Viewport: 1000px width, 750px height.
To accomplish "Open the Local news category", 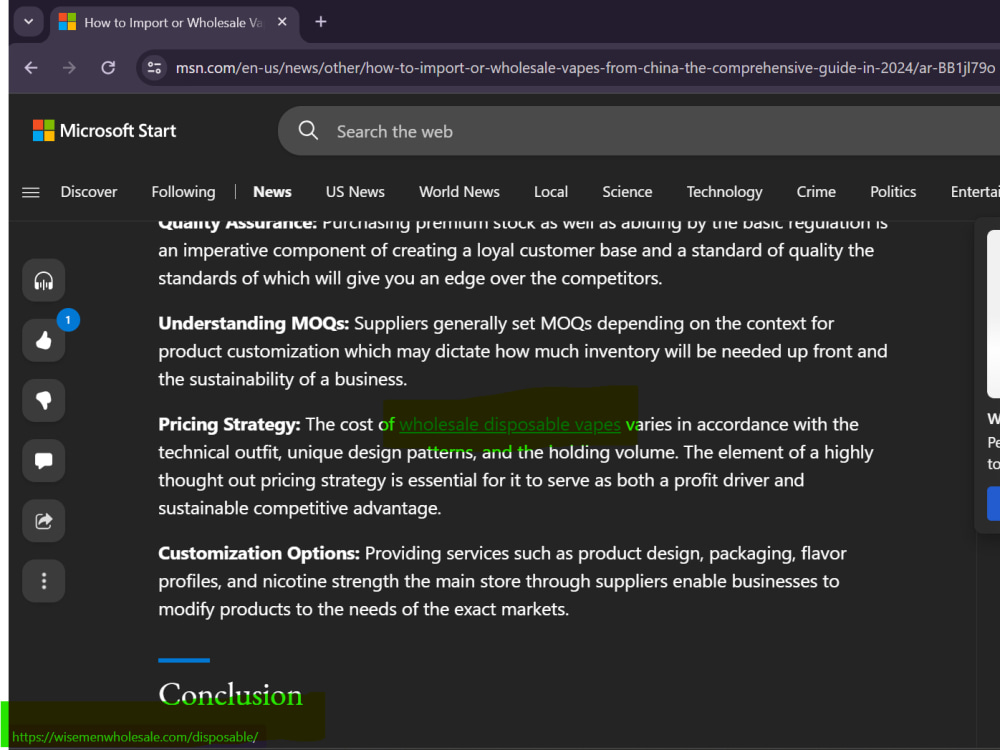I will (550, 192).
